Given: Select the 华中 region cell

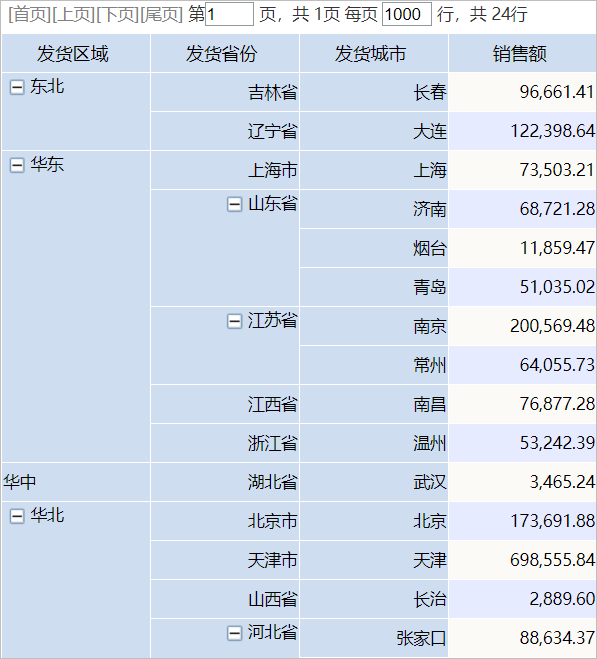Looking at the screenshot, I should (x=76, y=482).
